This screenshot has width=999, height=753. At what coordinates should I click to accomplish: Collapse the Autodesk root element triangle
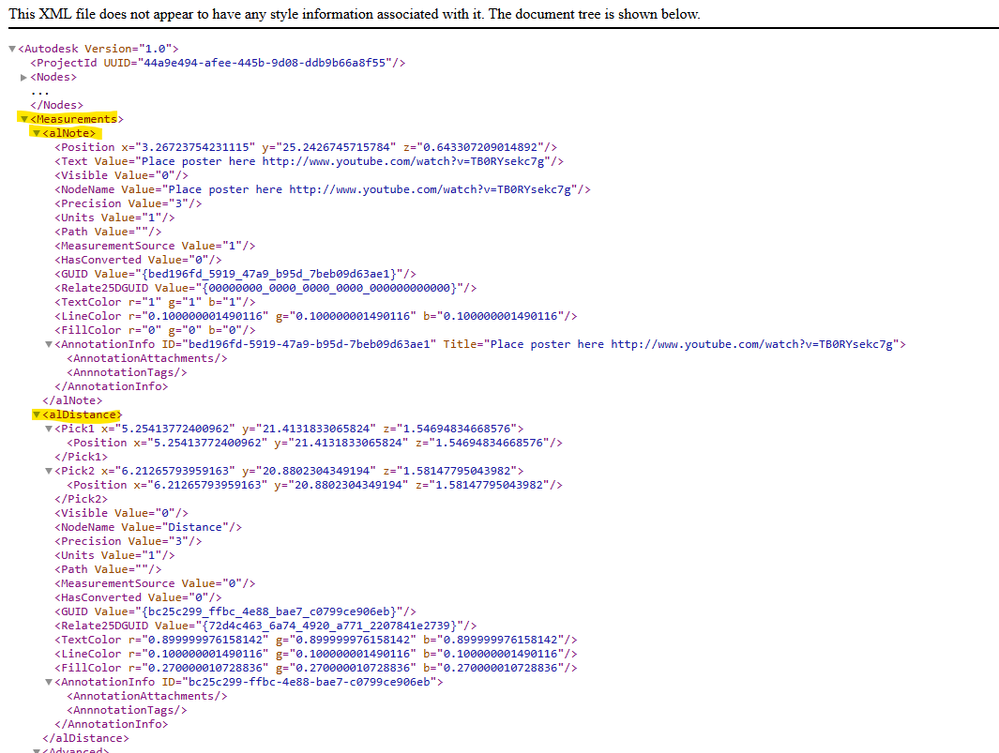(x=11, y=49)
